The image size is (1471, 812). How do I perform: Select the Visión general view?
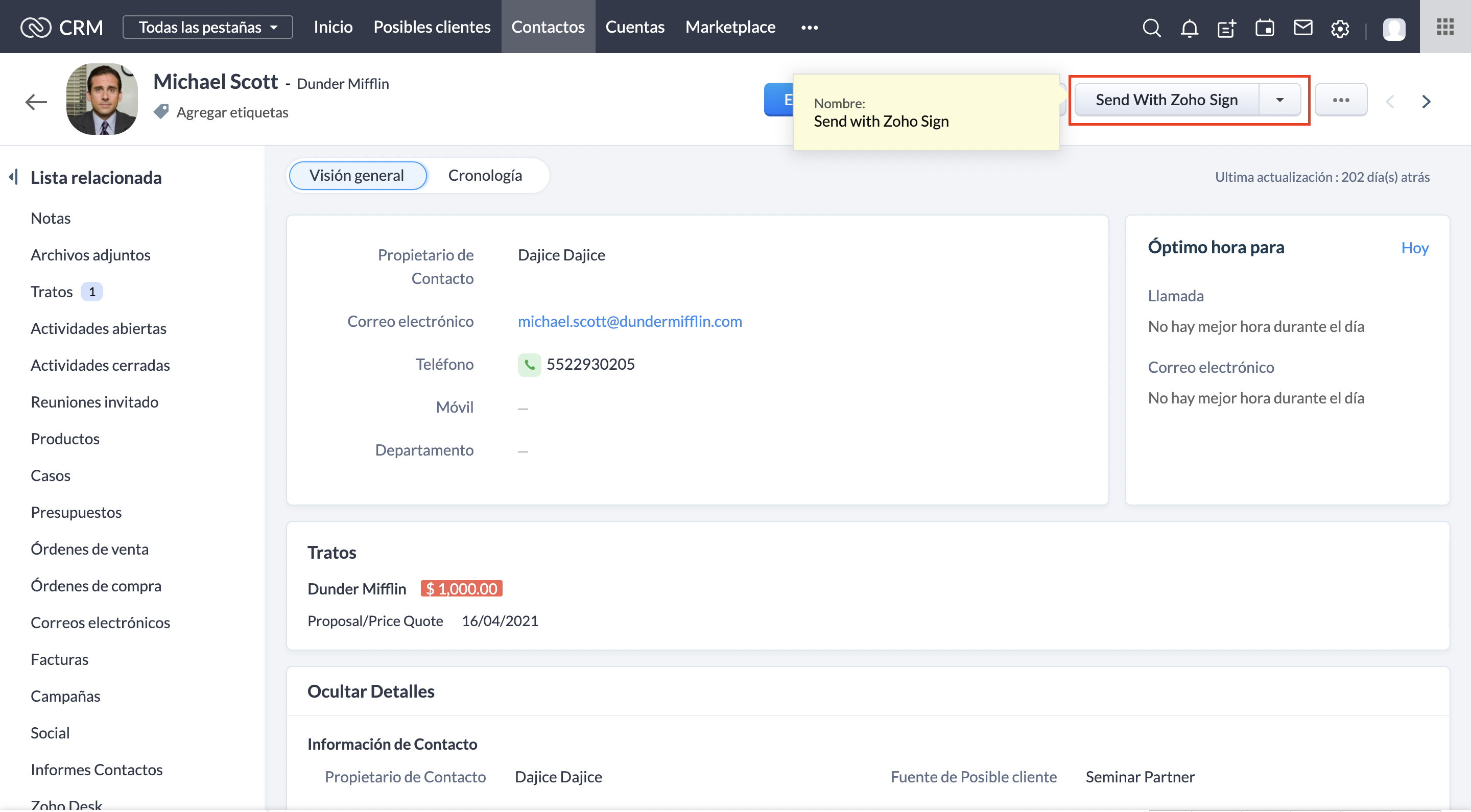point(357,175)
